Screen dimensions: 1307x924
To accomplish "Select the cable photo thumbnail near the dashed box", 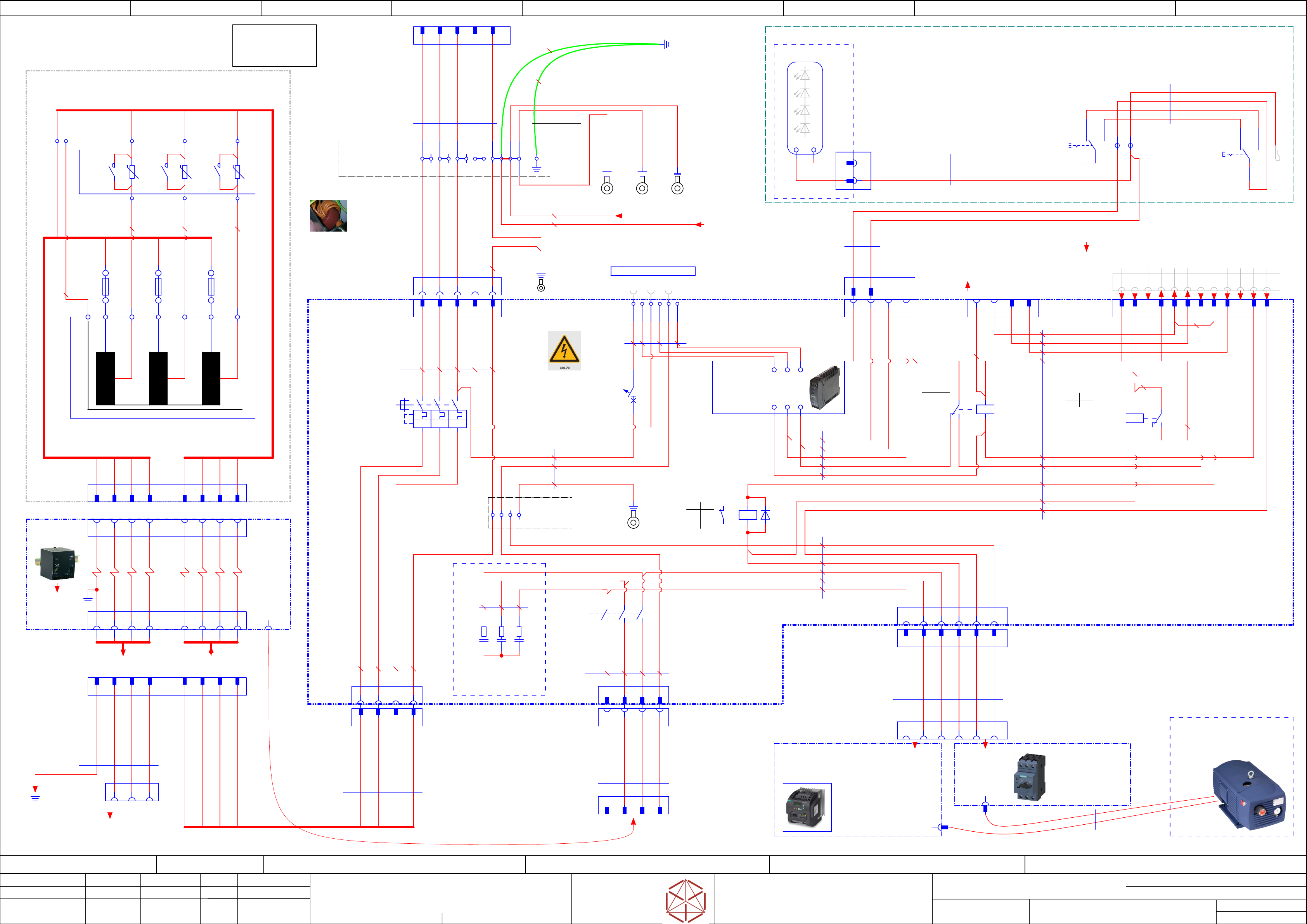I will tap(328, 216).
